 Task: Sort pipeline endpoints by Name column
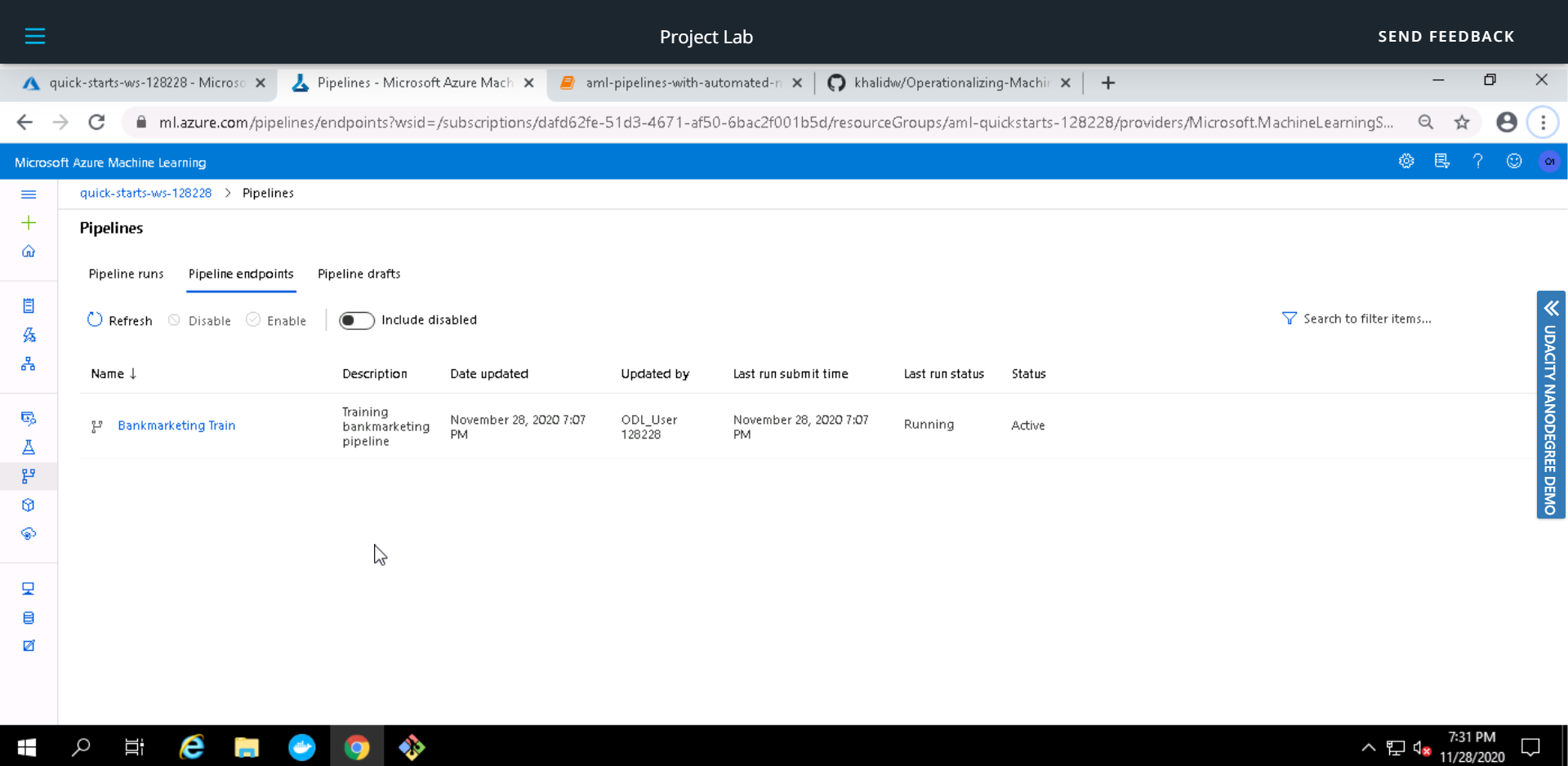[114, 373]
